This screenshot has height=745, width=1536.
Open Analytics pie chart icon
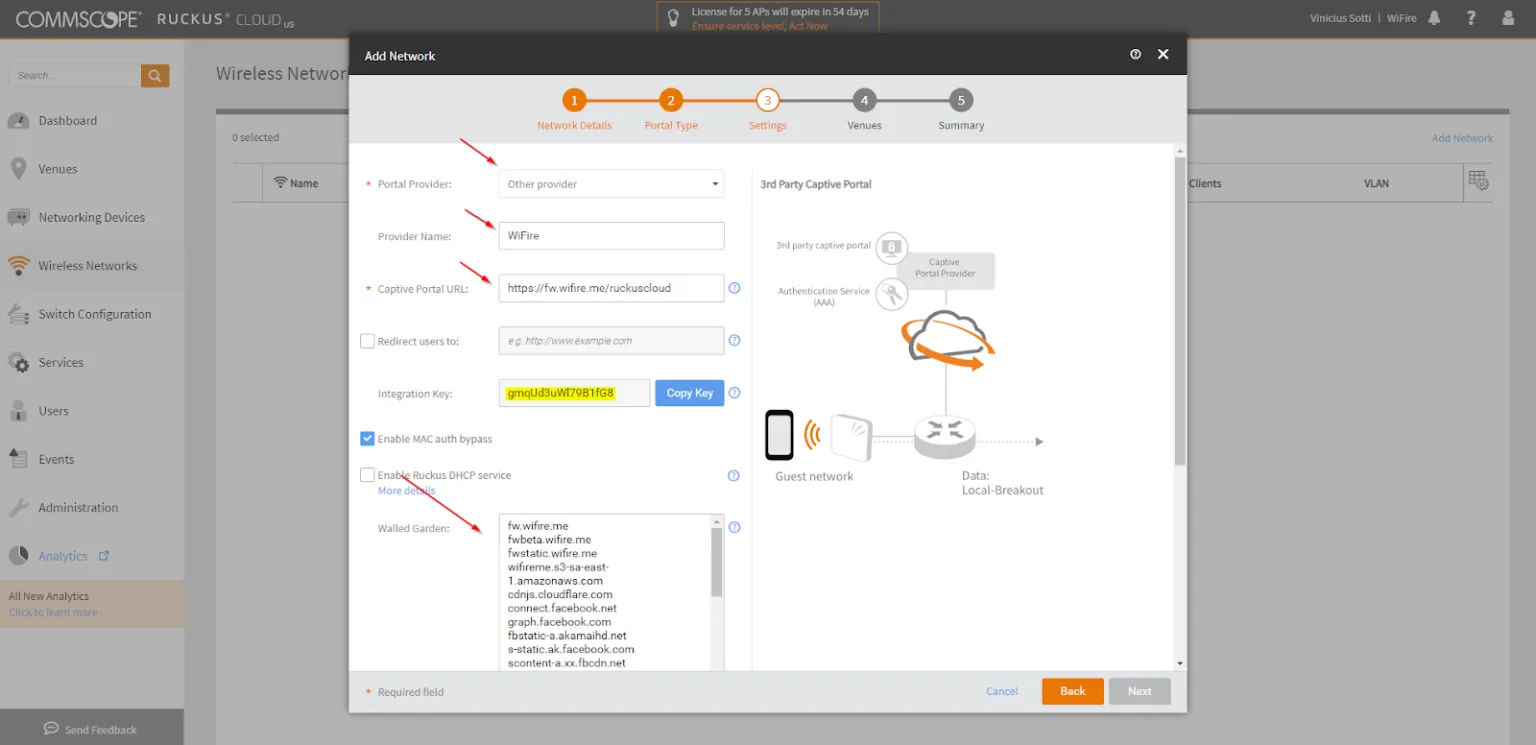coord(18,556)
